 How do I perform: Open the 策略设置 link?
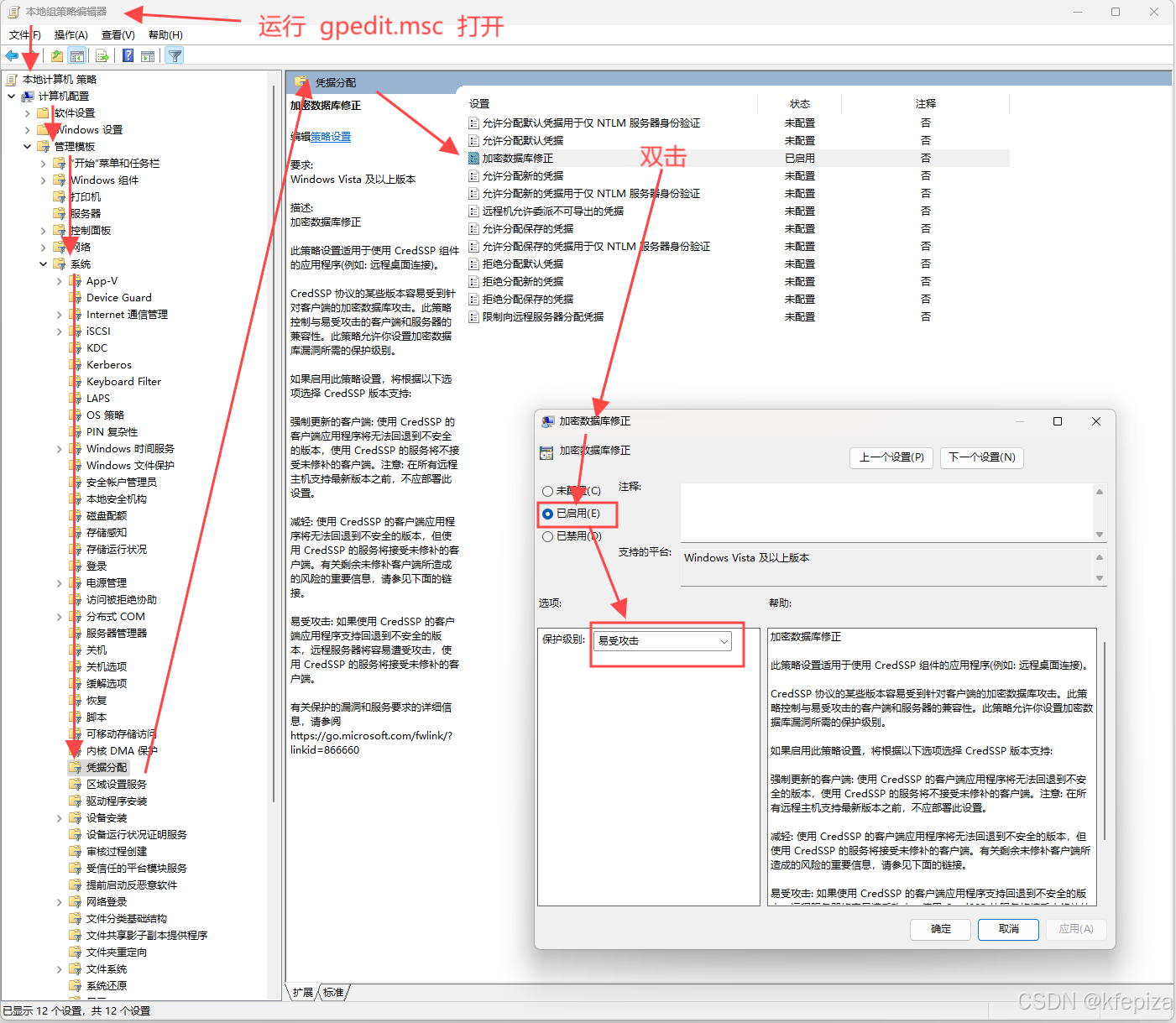pos(331,137)
